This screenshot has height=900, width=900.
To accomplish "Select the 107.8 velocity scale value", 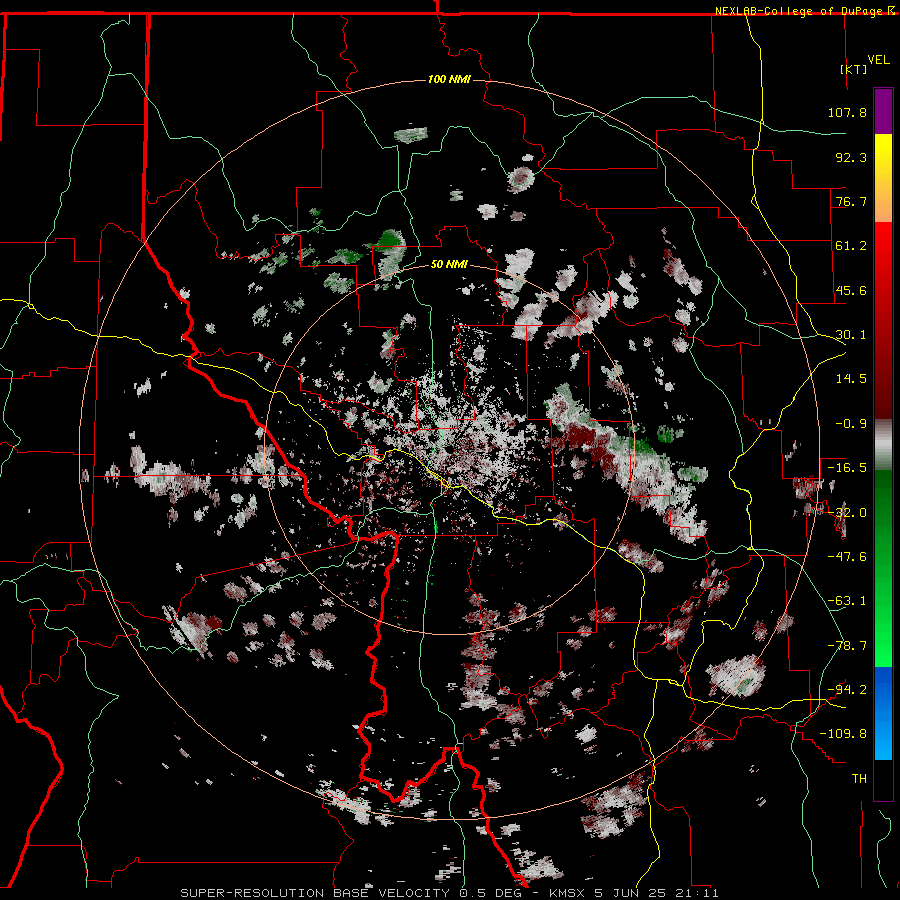I will click(847, 112).
